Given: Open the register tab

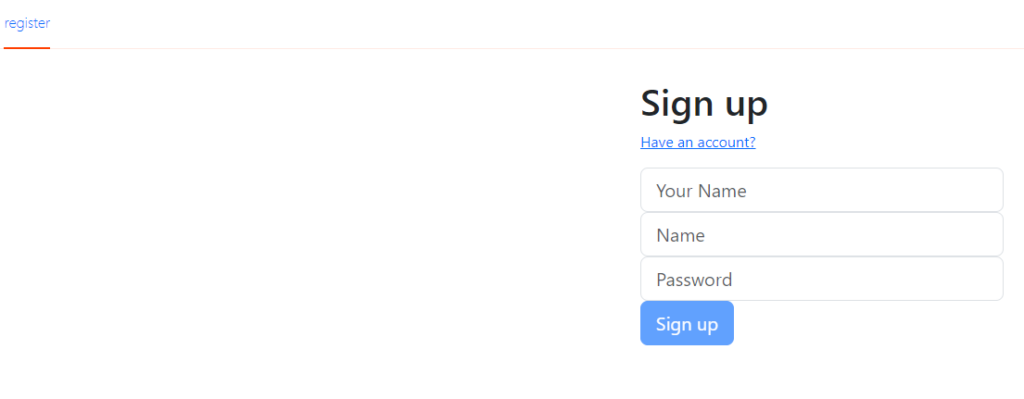Looking at the screenshot, I should (x=27, y=24).
